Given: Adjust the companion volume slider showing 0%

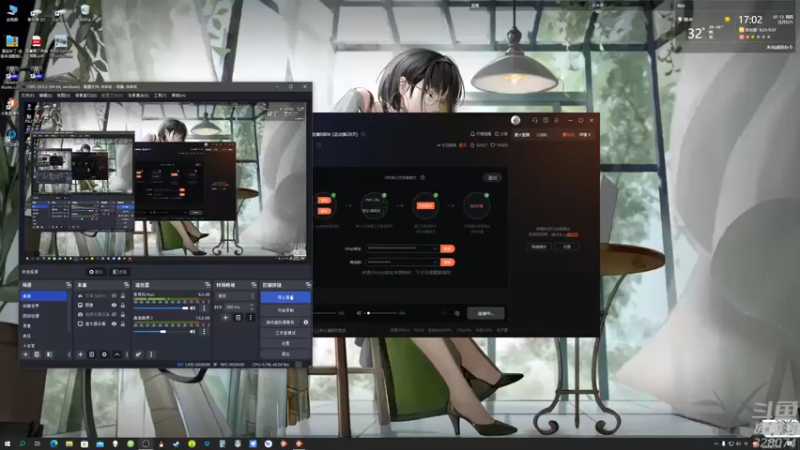Looking at the screenshot, I should click(x=382, y=313).
